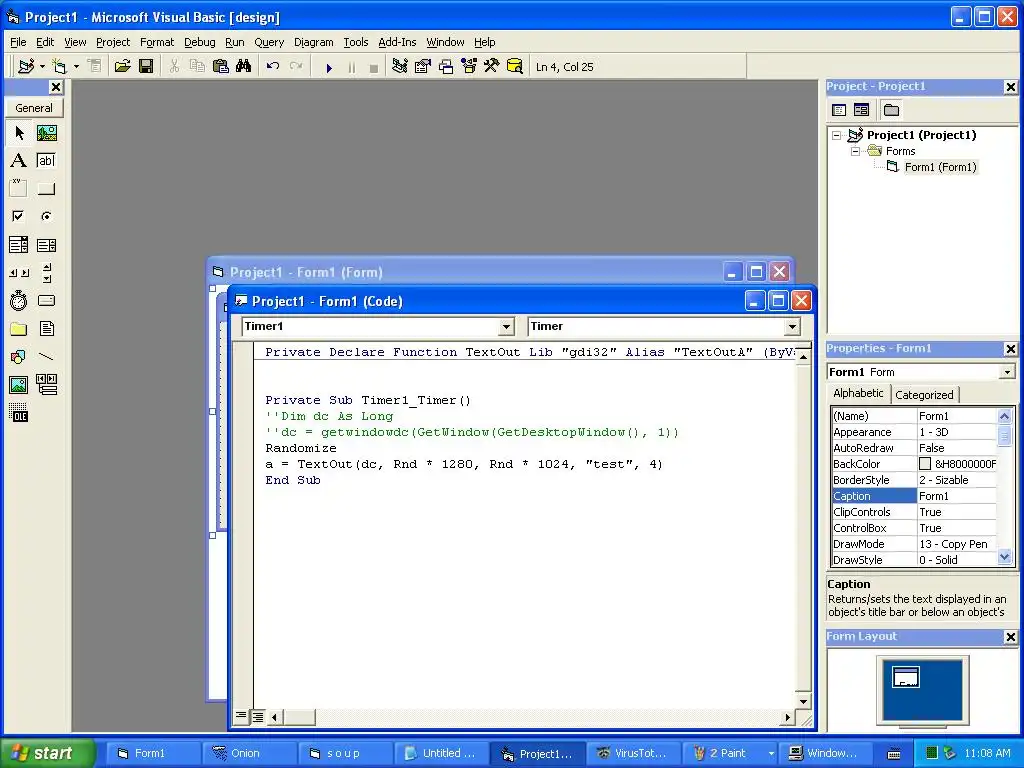Open the Debug menu
The image size is (1024, 768).
[x=199, y=42]
